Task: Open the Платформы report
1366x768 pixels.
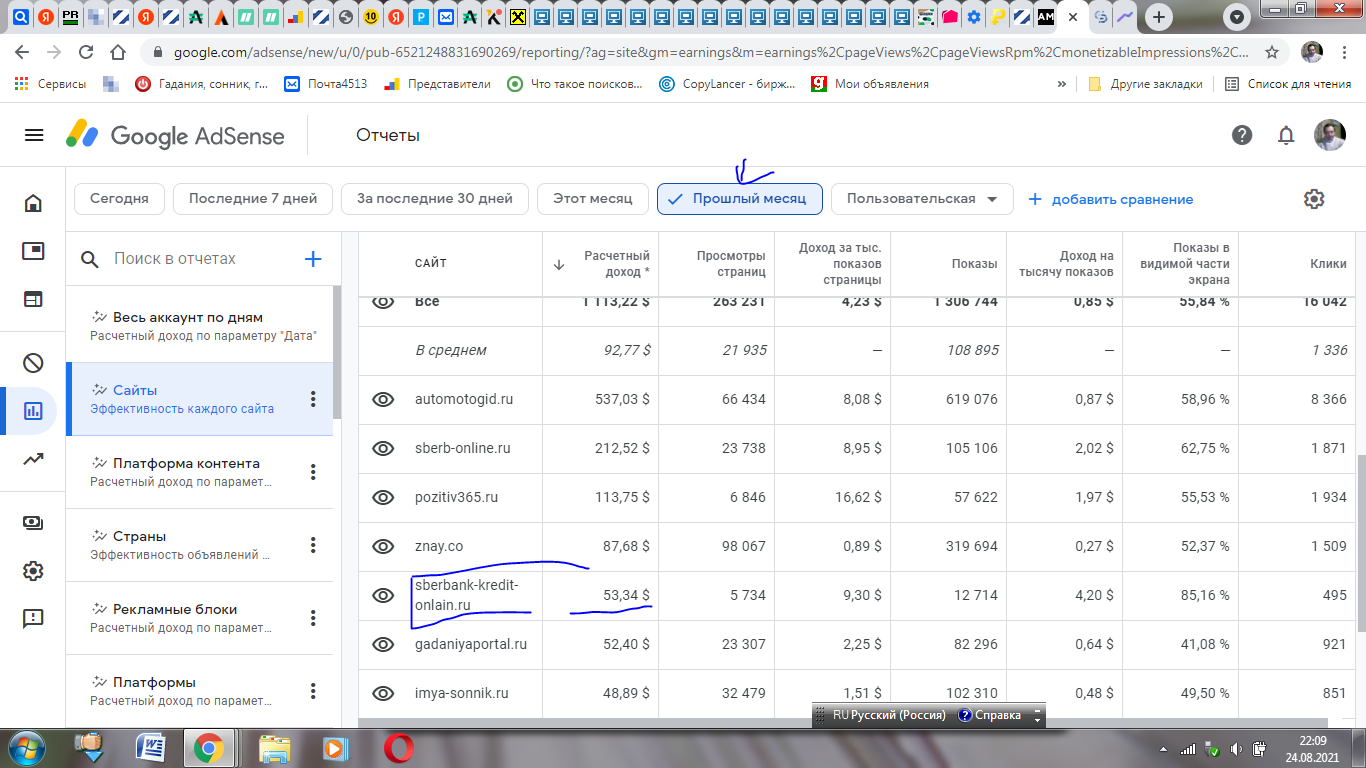Action: click(199, 691)
